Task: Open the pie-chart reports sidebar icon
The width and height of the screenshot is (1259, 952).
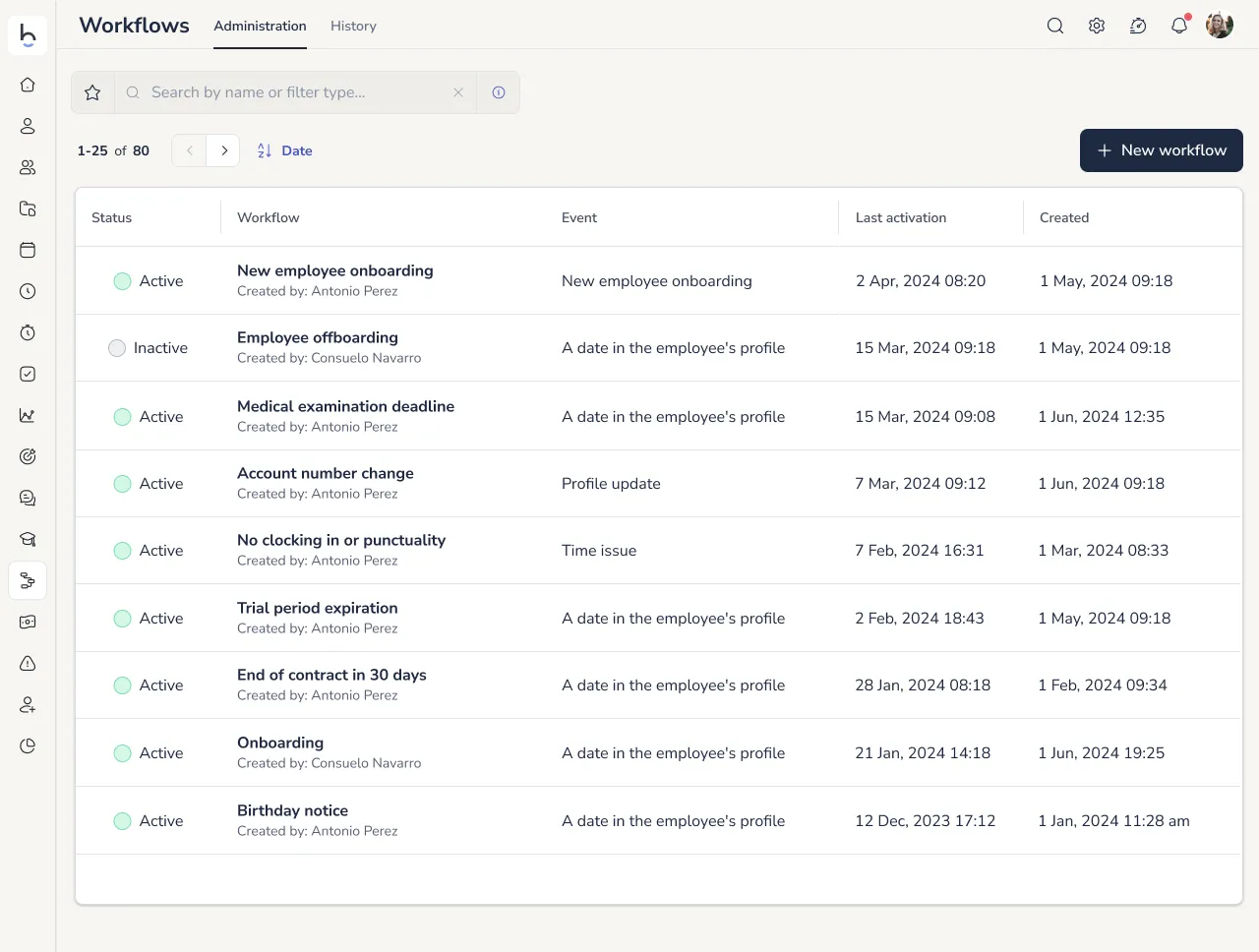Action: tap(28, 745)
